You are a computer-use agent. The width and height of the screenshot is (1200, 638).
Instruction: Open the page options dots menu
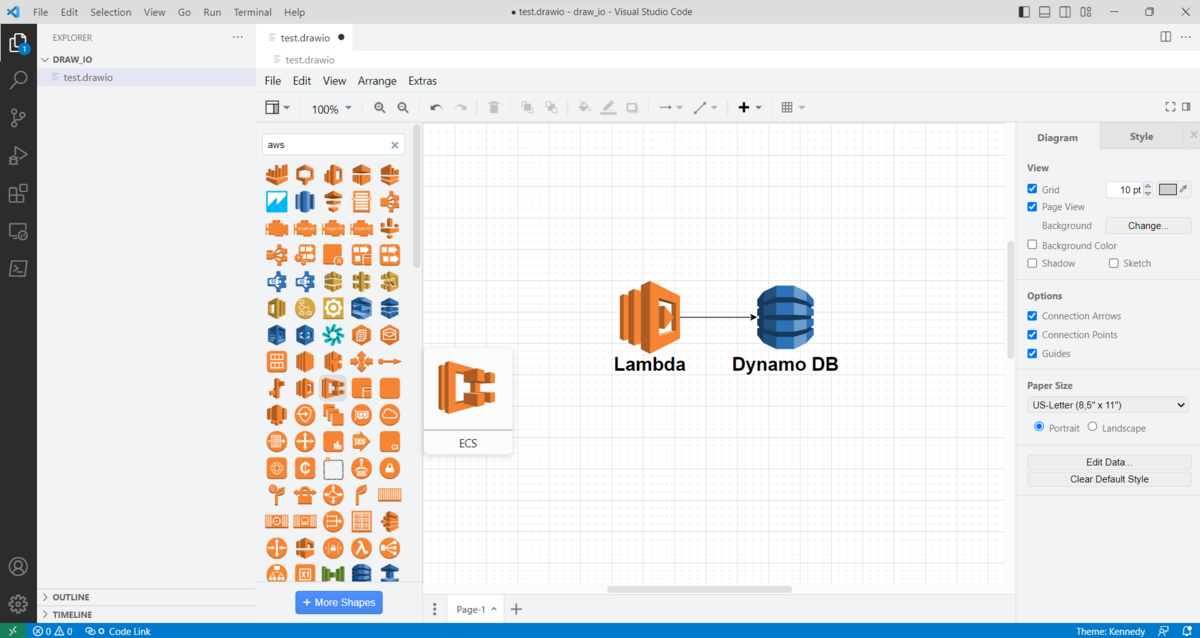click(435, 609)
